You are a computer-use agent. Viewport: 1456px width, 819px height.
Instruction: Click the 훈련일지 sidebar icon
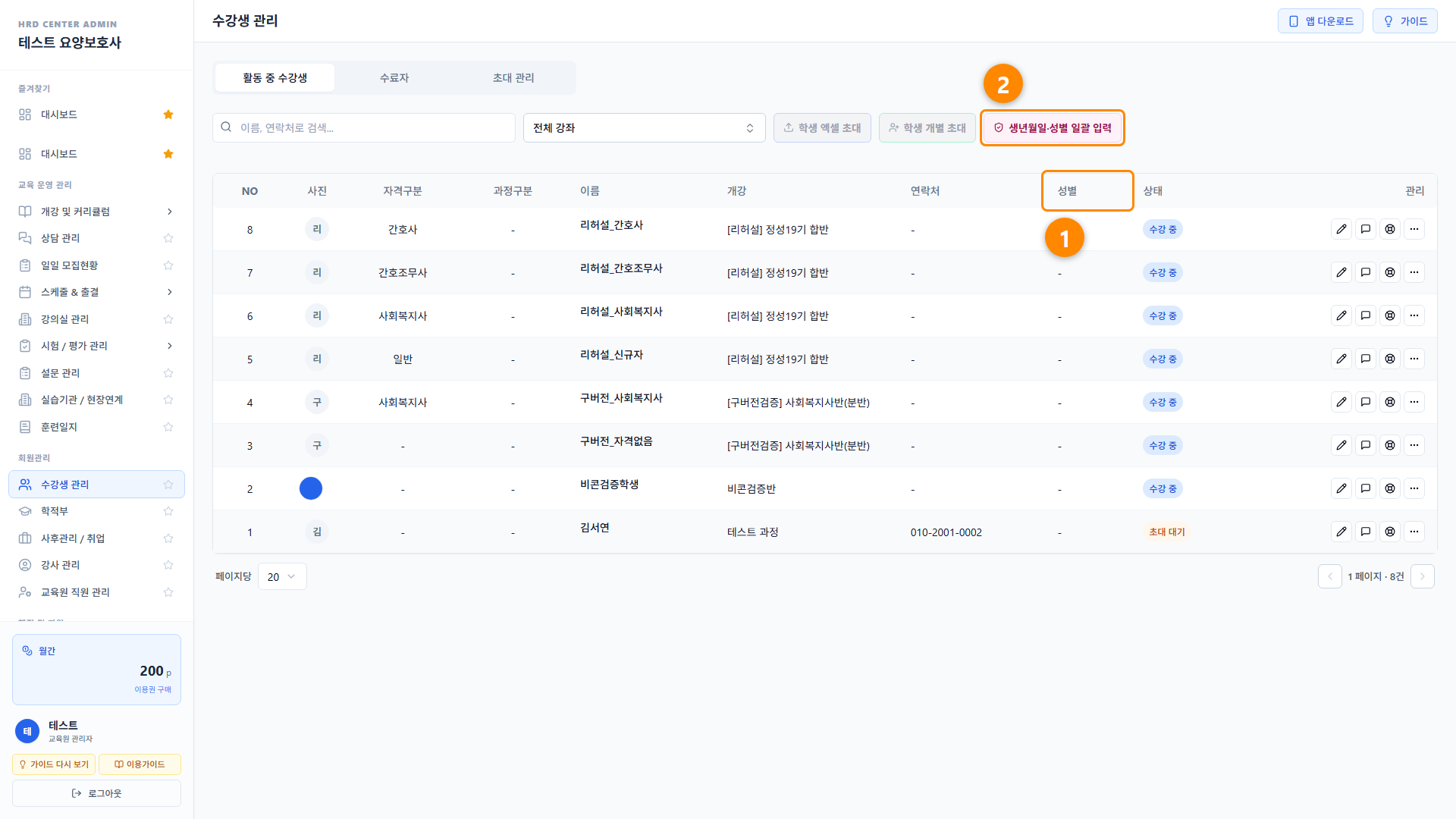pyautogui.click(x=25, y=427)
